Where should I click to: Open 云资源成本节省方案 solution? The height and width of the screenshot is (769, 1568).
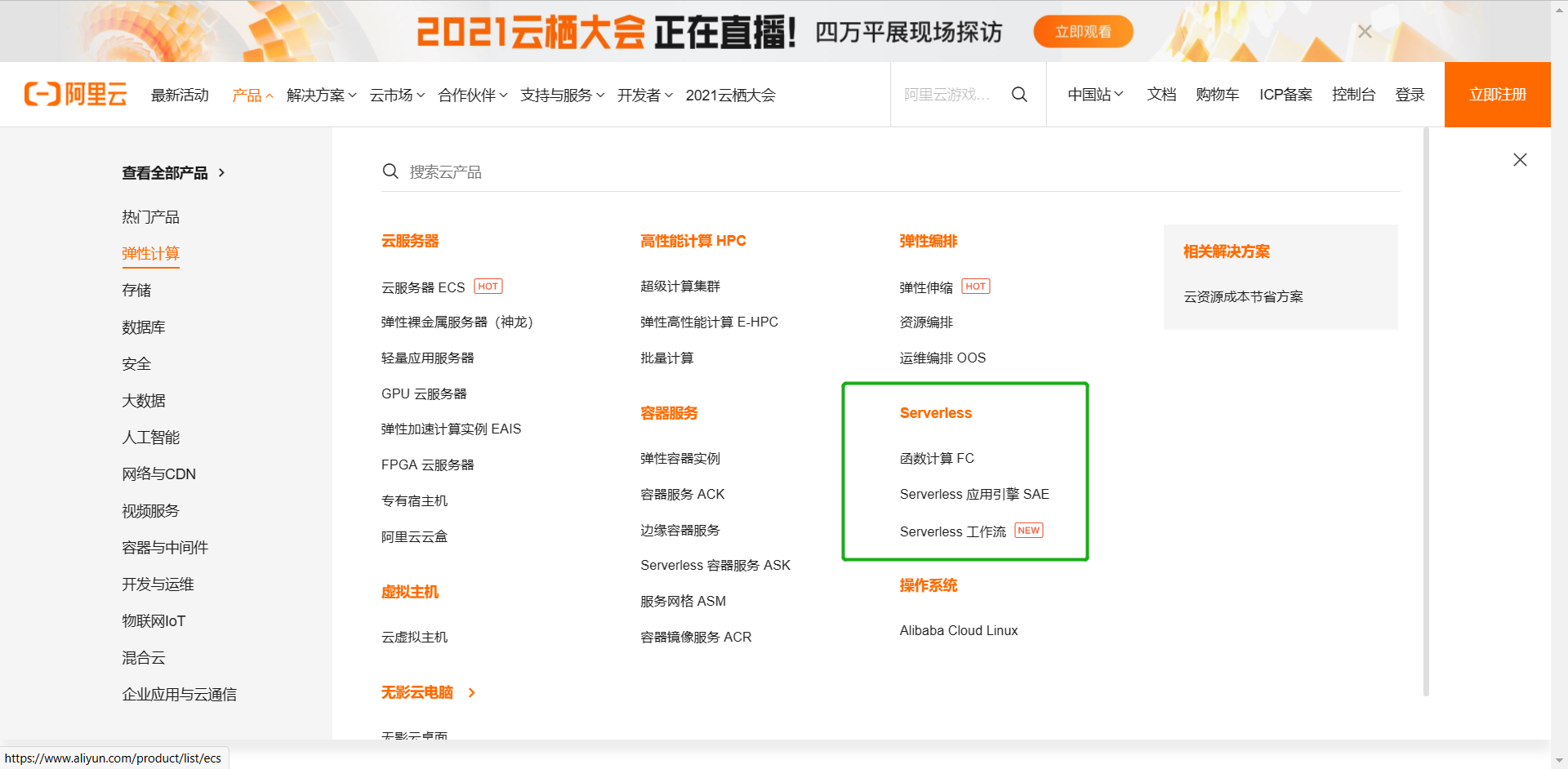[x=1243, y=297]
